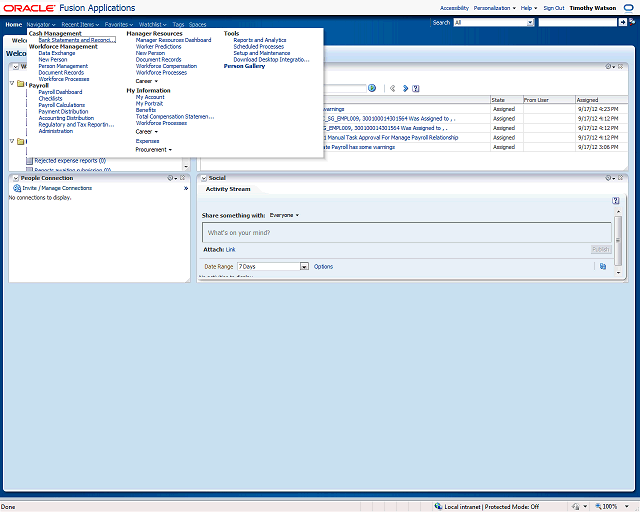Collapse the People Connection panel
The width and height of the screenshot is (640, 512).
[15, 178]
